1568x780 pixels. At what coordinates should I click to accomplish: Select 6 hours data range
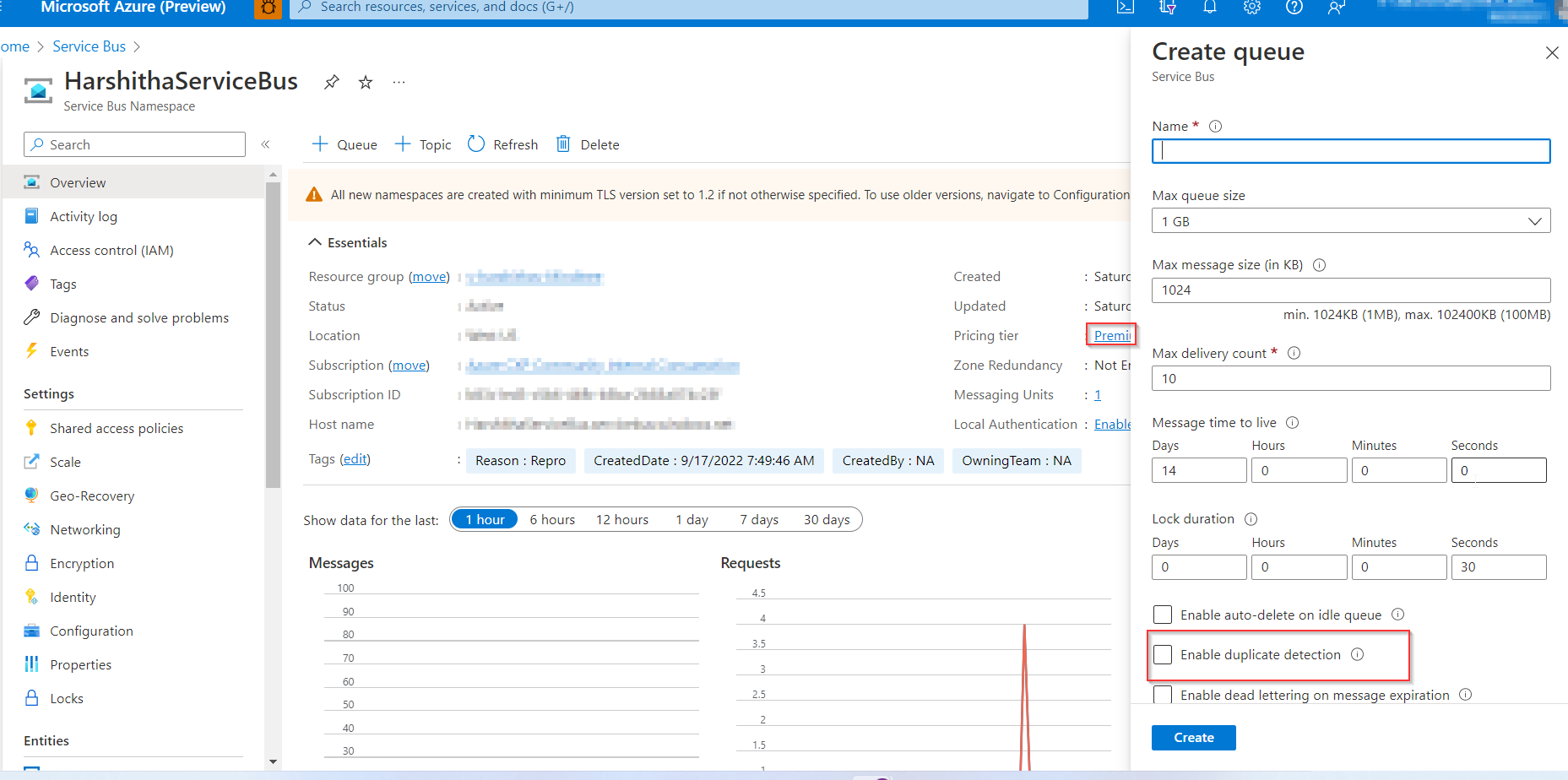pyautogui.click(x=552, y=519)
